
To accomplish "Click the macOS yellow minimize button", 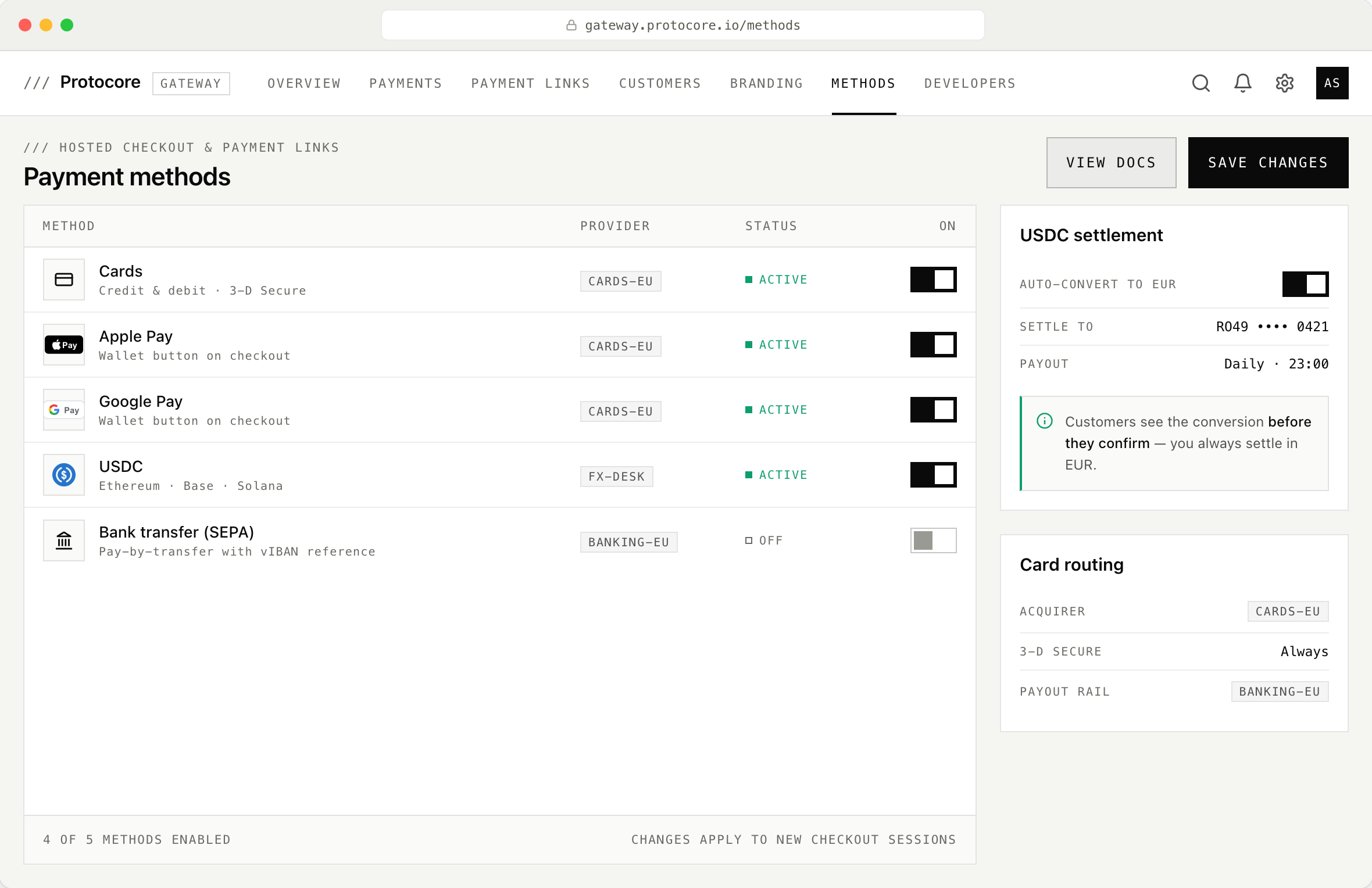I will pyautogui.click(x=46, y=25).
